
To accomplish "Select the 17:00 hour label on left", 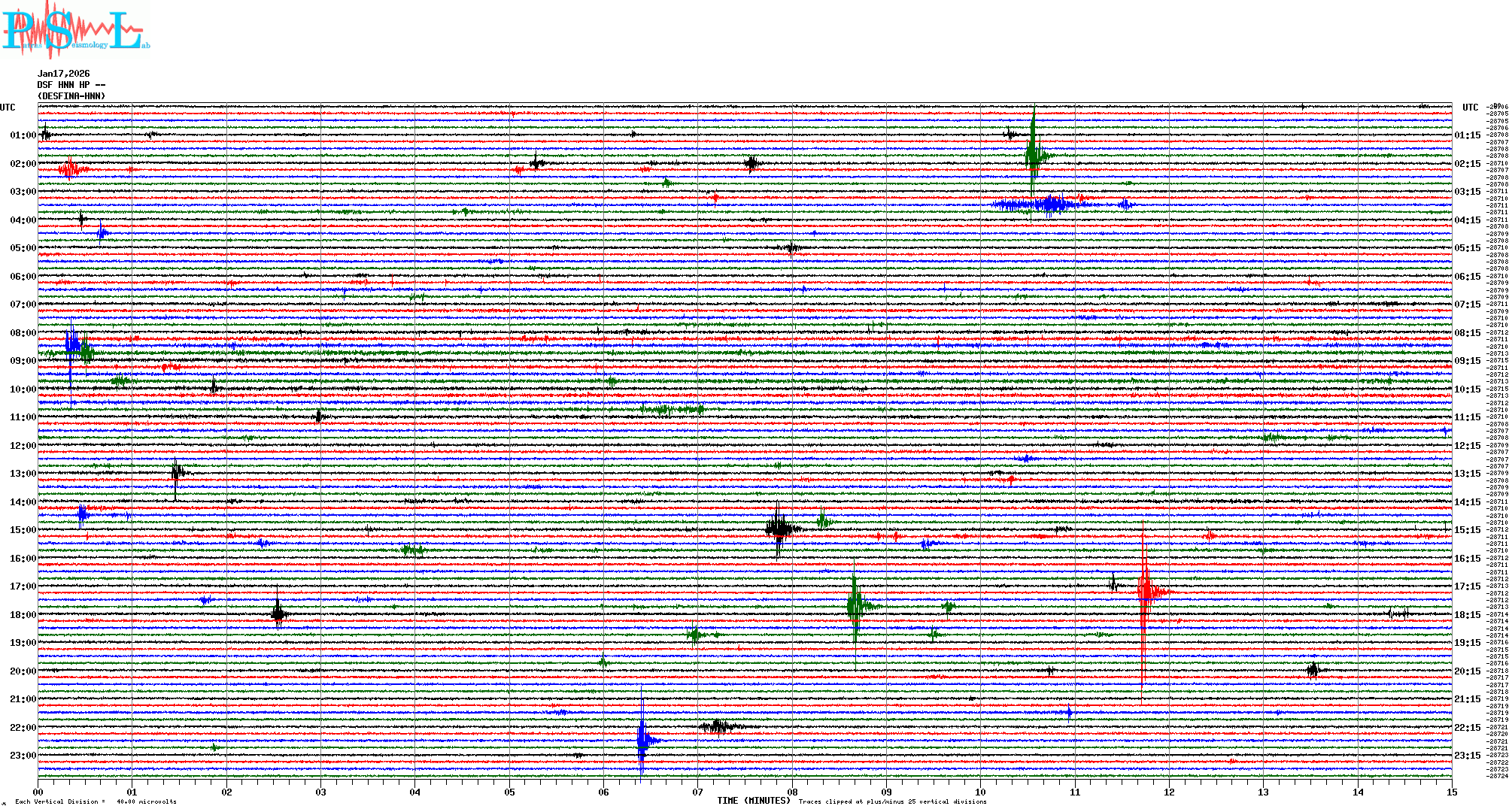I will pos(23,586).
